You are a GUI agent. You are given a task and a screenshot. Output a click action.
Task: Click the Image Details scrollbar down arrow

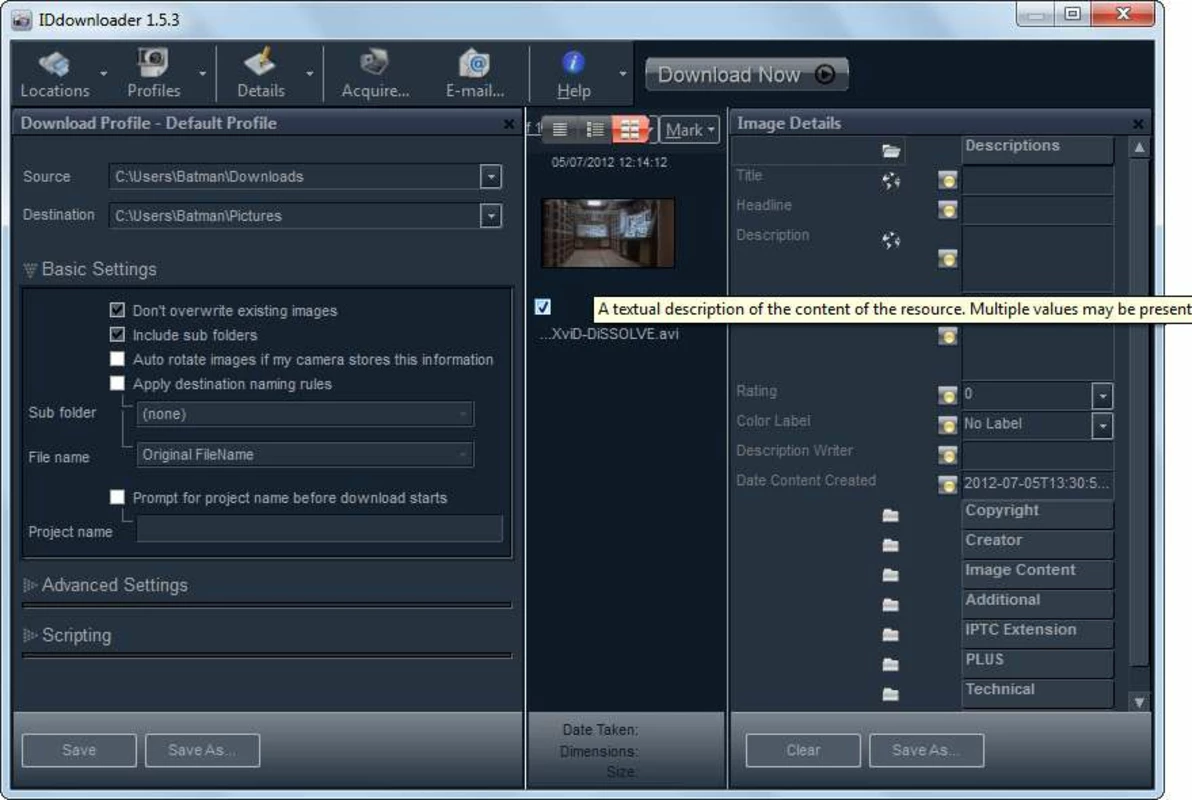[1139, 702]
